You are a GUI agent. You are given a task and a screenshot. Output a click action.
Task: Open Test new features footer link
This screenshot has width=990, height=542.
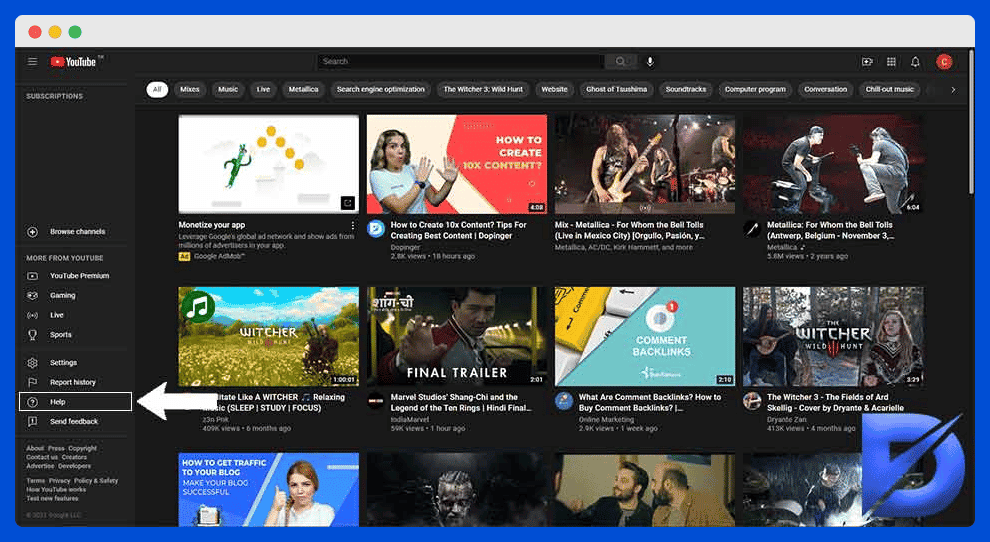[52, 498]
